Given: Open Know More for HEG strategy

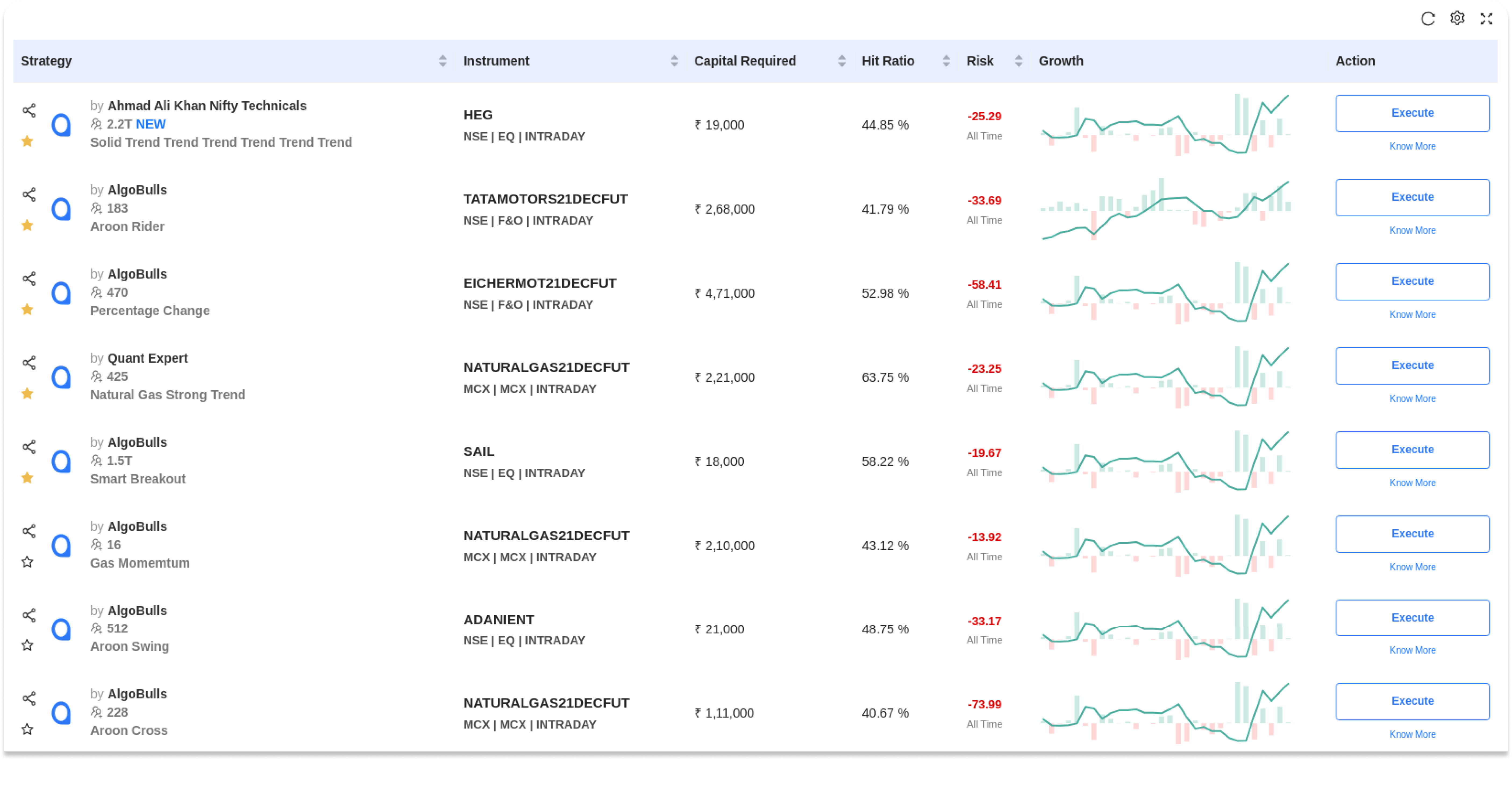Looking at the screenshot, I should coord(1412,146).
